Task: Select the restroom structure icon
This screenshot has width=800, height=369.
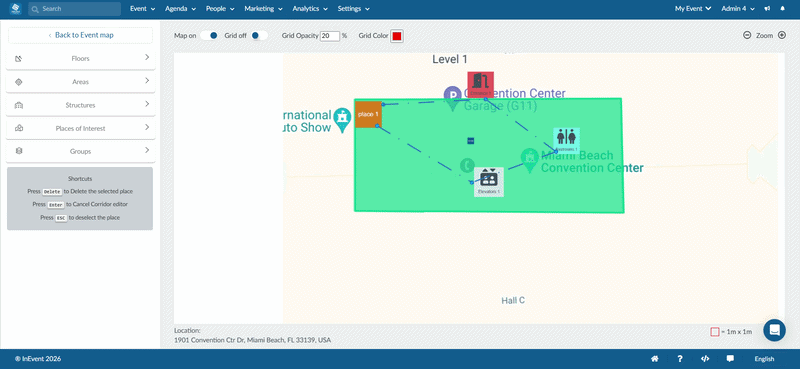Action: click(x=566, y=140)
